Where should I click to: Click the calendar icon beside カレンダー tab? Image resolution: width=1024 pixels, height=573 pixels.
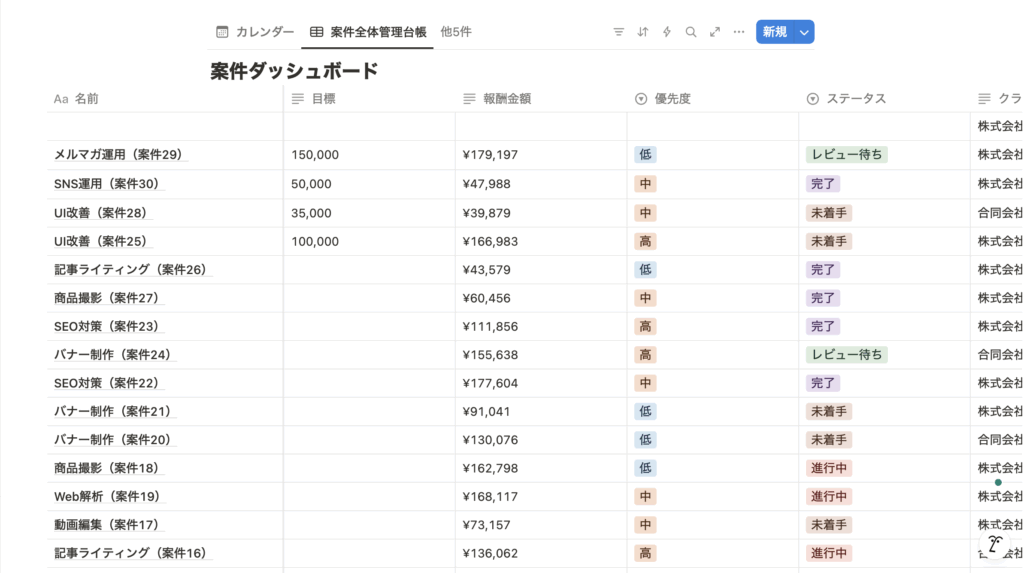222,32
